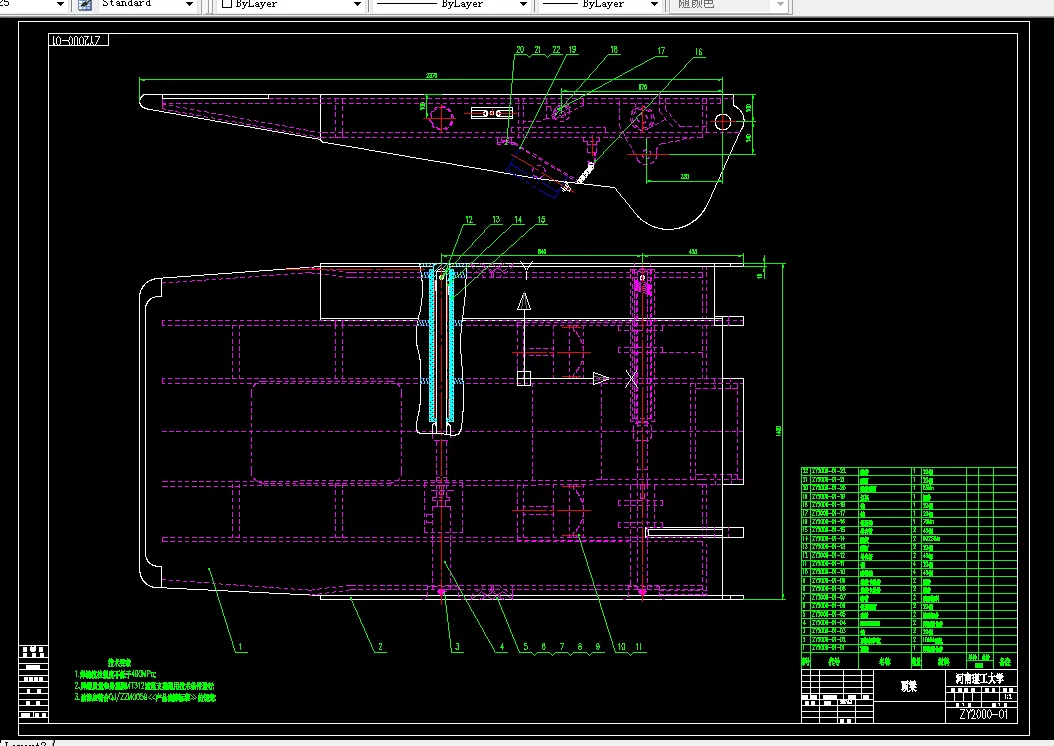The height and width of the screenshot is (746, 1054).
Task: Click the white ByLayer color swatch box
Action: (x=227, y=4)
